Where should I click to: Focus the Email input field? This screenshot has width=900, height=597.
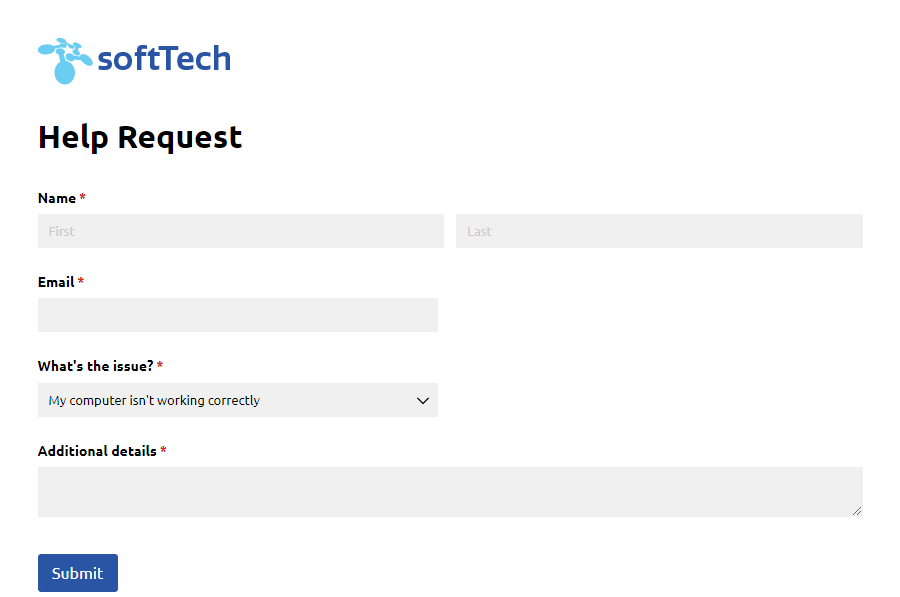(237, 314)
